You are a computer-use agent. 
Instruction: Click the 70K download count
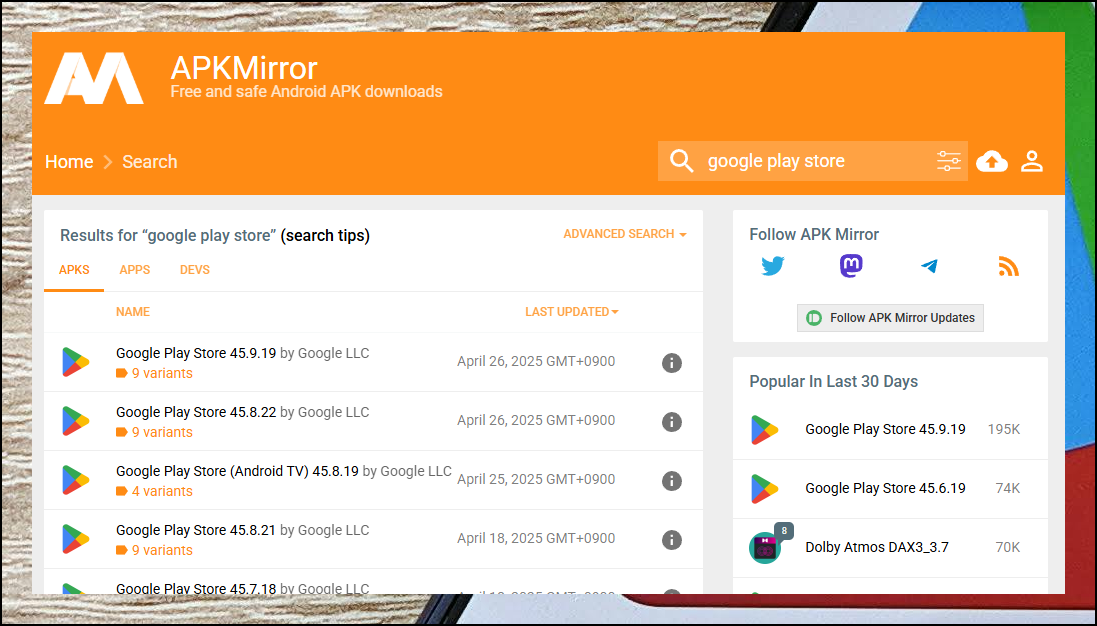click(x=1007, y=547)
